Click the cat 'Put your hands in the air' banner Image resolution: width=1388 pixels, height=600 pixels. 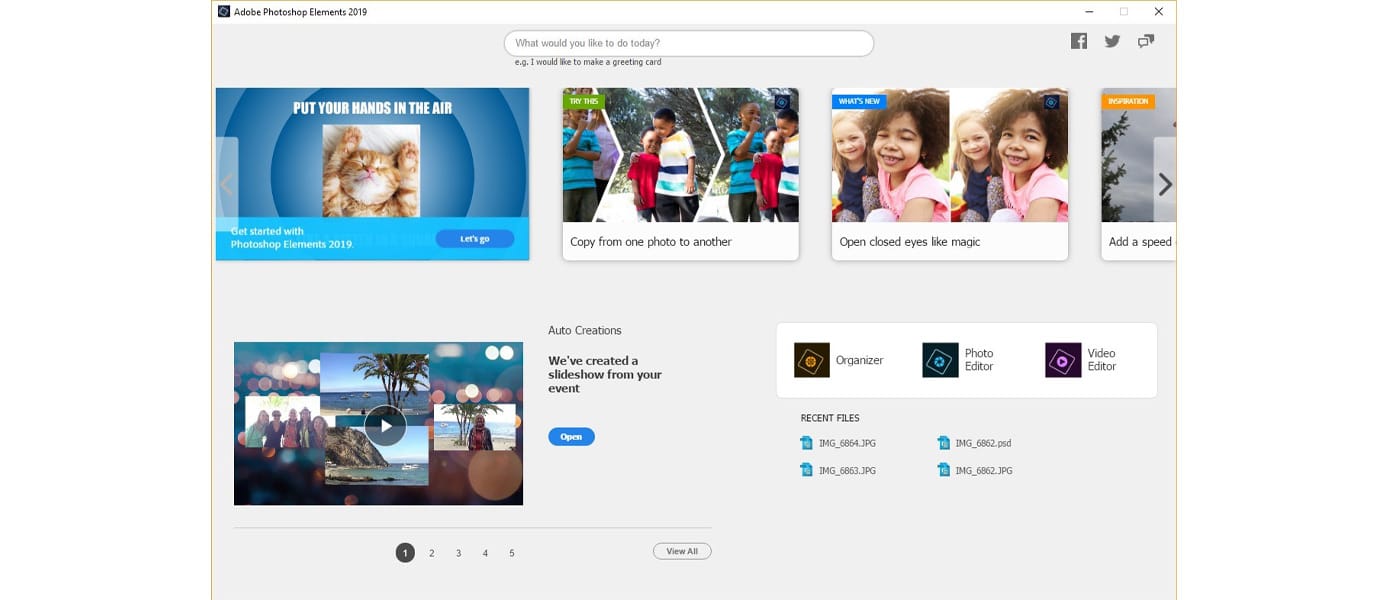(372, 174)
